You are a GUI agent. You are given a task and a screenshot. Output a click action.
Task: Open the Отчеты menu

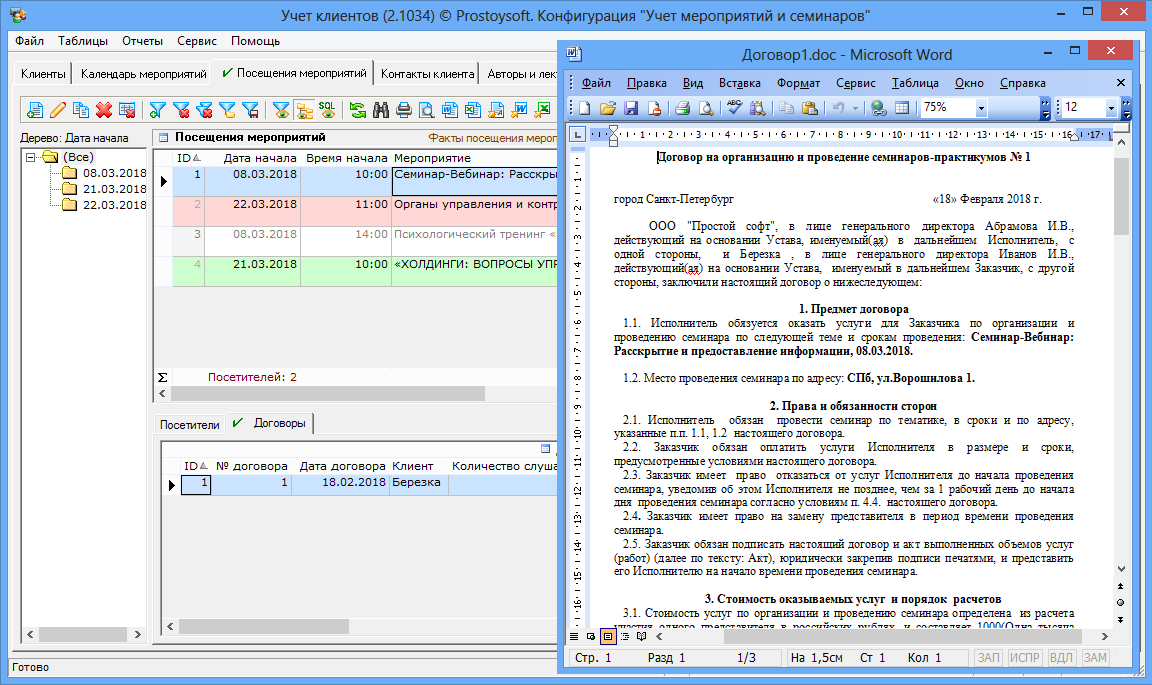coord(143,41)
